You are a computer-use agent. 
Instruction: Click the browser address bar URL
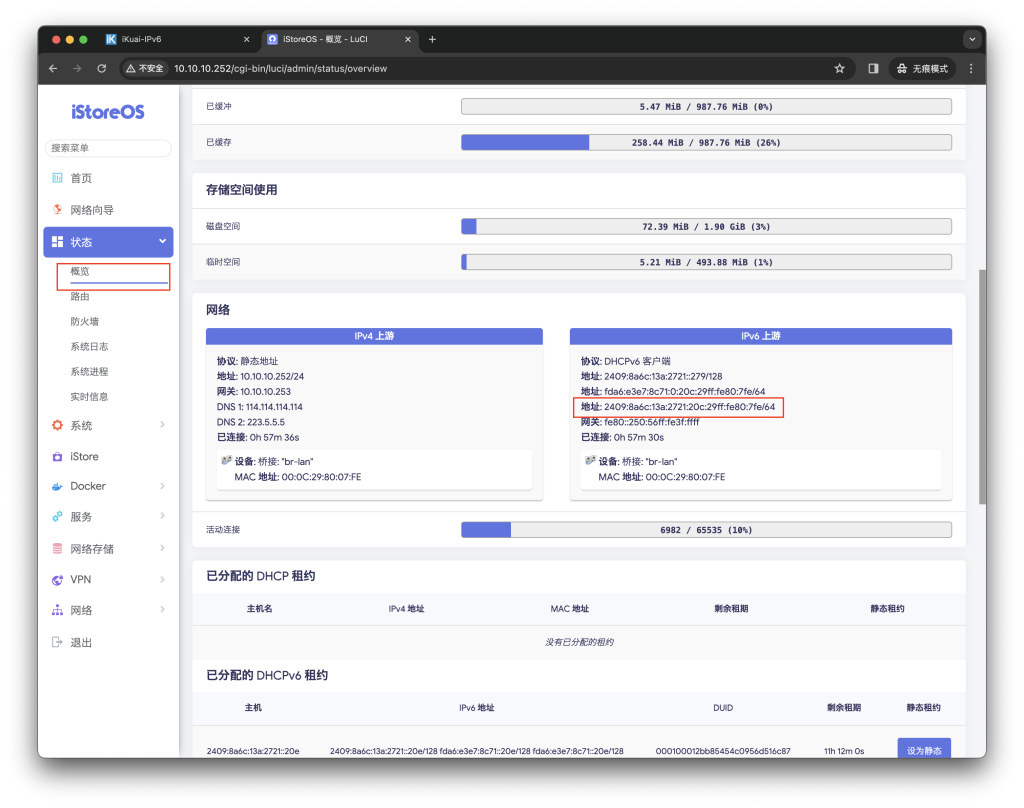(x=280, y=69)
